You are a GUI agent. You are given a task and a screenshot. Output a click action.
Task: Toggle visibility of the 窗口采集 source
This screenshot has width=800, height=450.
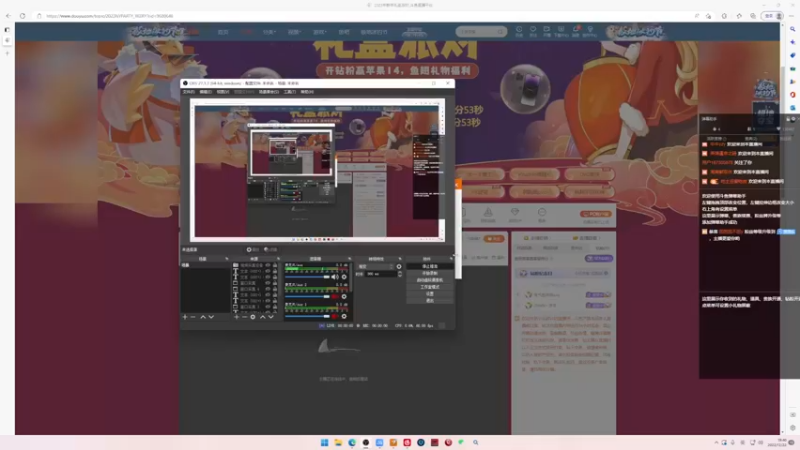(268, 283)
